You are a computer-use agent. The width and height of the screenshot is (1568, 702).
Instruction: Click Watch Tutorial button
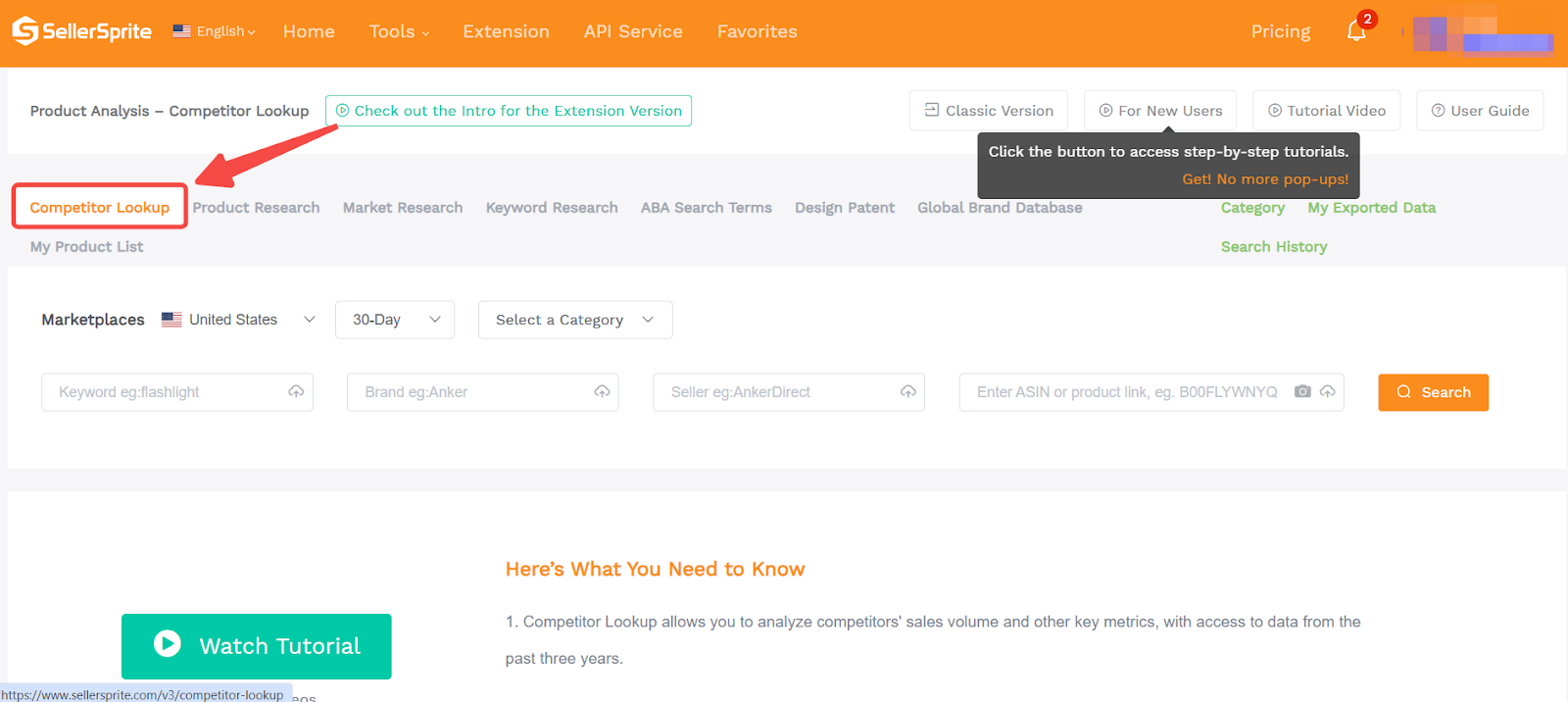coord(256,646)
